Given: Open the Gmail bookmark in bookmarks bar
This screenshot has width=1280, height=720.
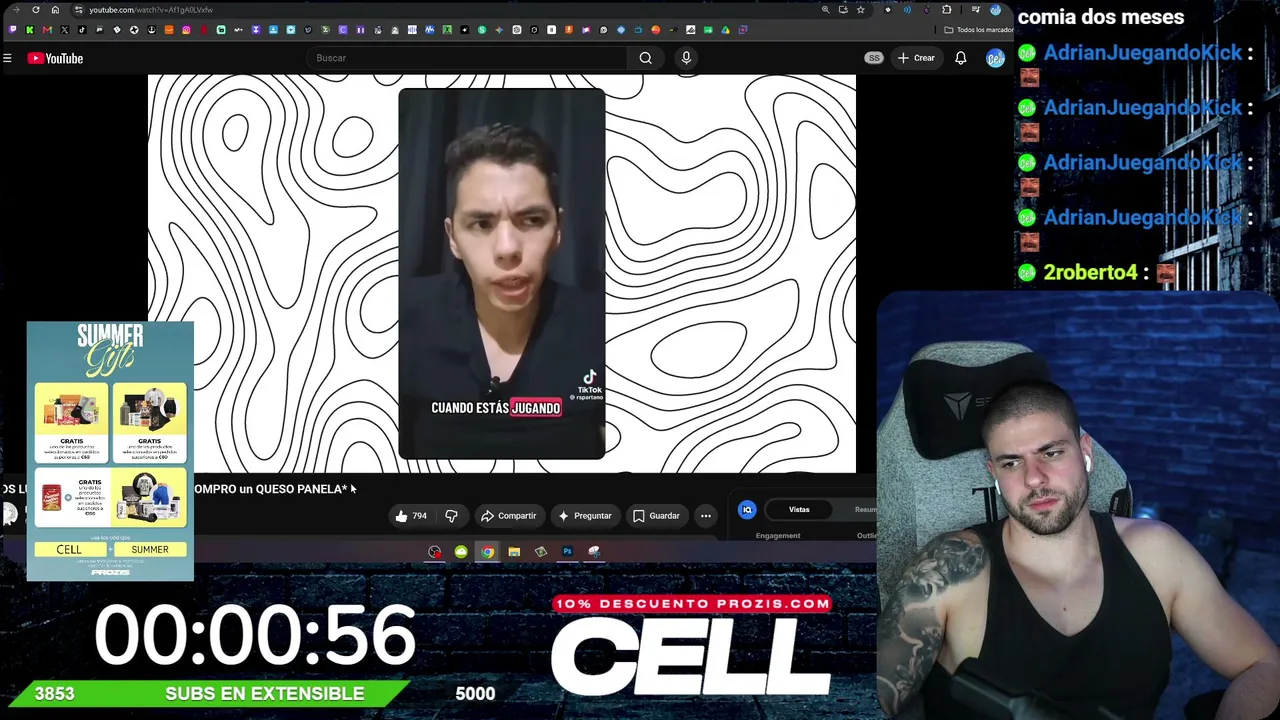Looking at the screenshot, I should 47,30.
